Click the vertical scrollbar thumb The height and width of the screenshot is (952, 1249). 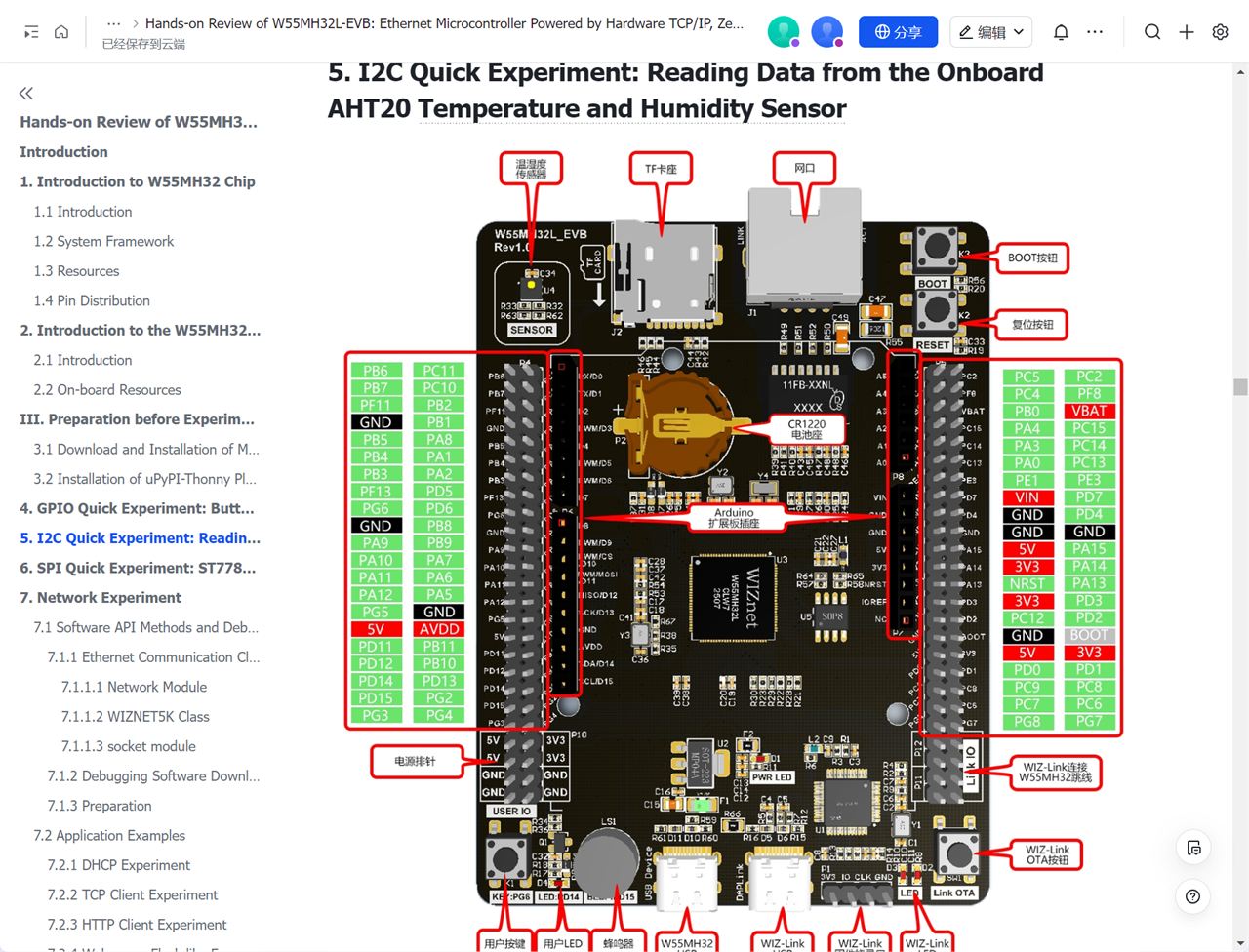tap(1240, 386)
